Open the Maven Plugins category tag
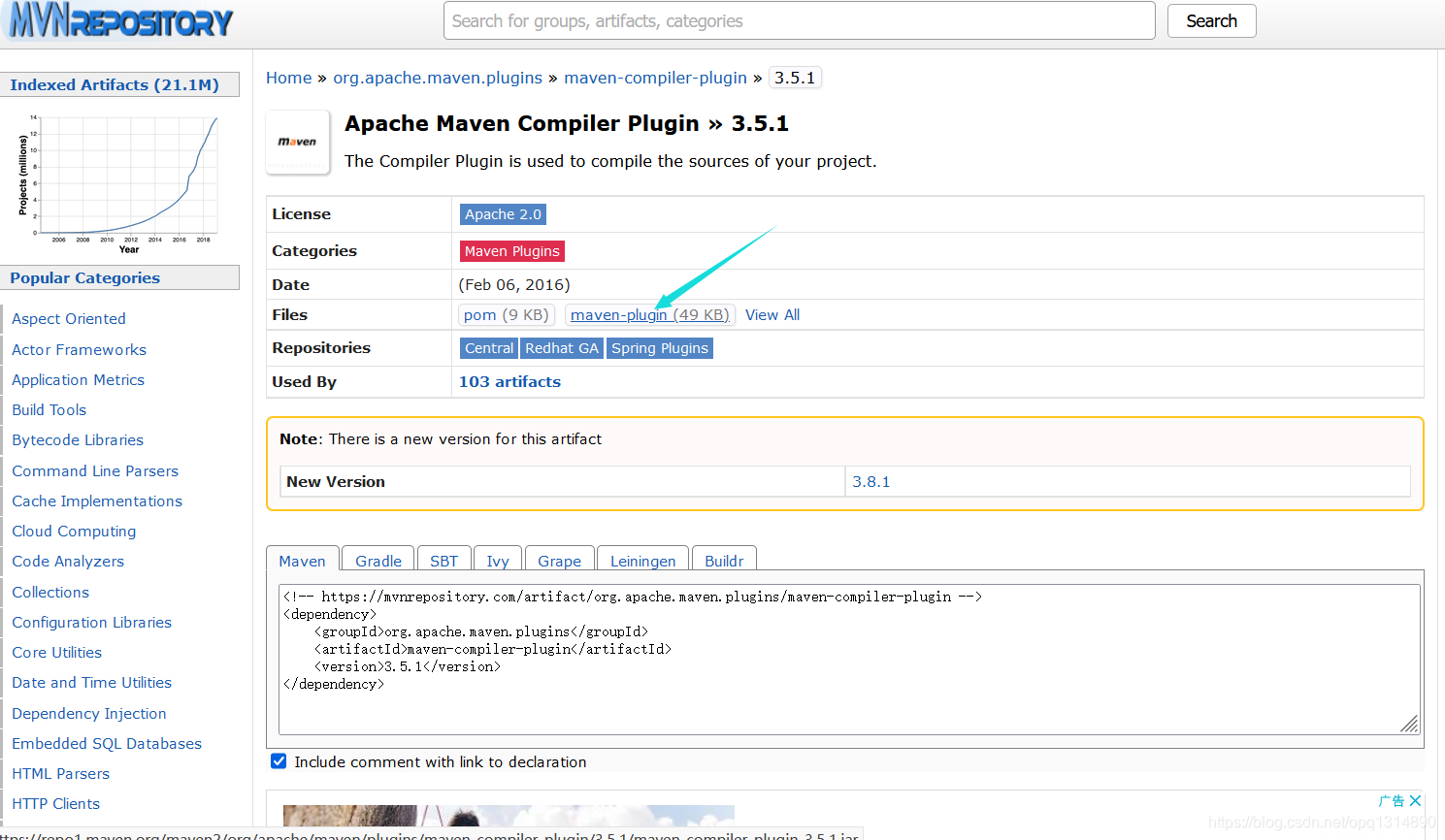 [x=511, y=251]
